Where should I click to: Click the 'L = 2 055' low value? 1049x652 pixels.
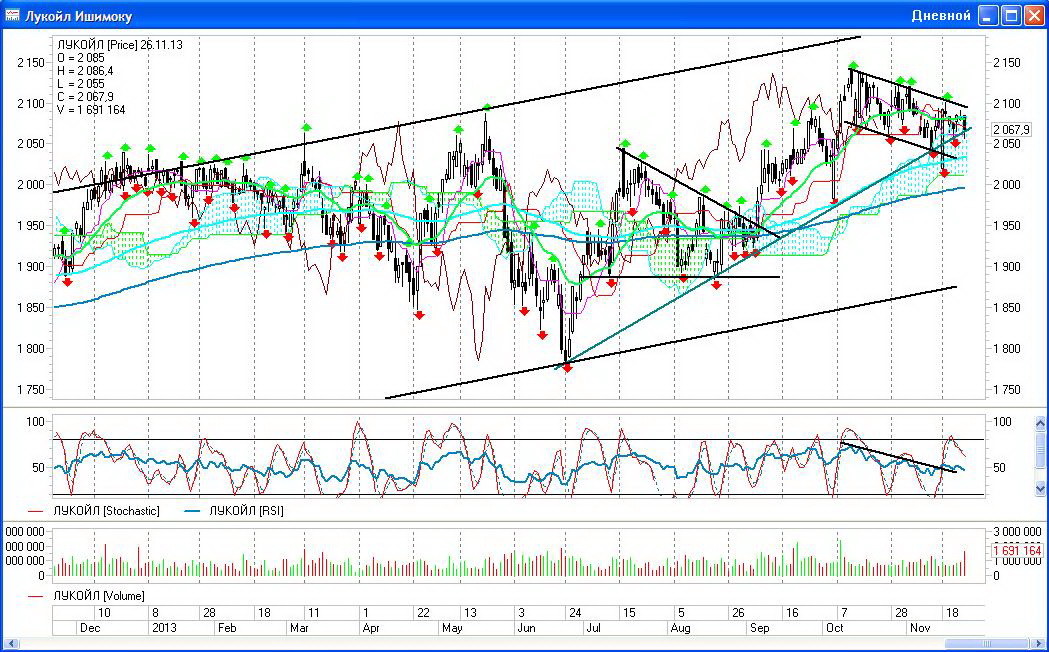pyautogui.click(x=81, y=84)
